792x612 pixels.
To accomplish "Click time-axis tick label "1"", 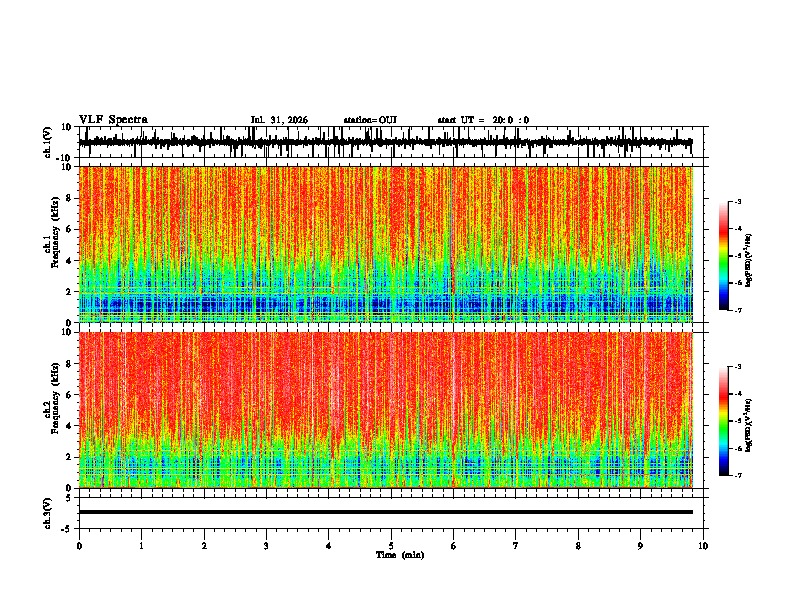I will pos(141,546).
